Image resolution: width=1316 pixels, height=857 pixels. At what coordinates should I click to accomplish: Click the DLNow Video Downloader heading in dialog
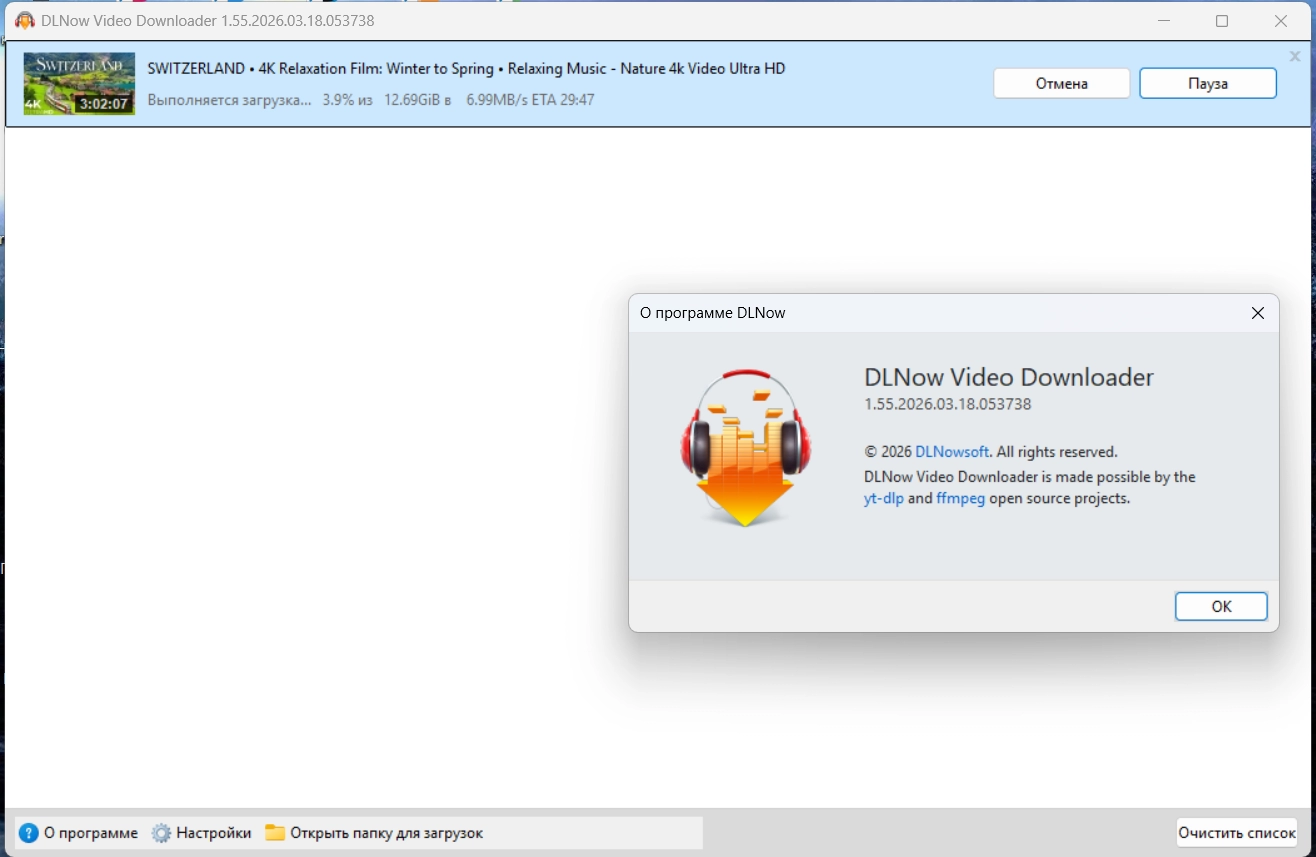coord(1009,377)
